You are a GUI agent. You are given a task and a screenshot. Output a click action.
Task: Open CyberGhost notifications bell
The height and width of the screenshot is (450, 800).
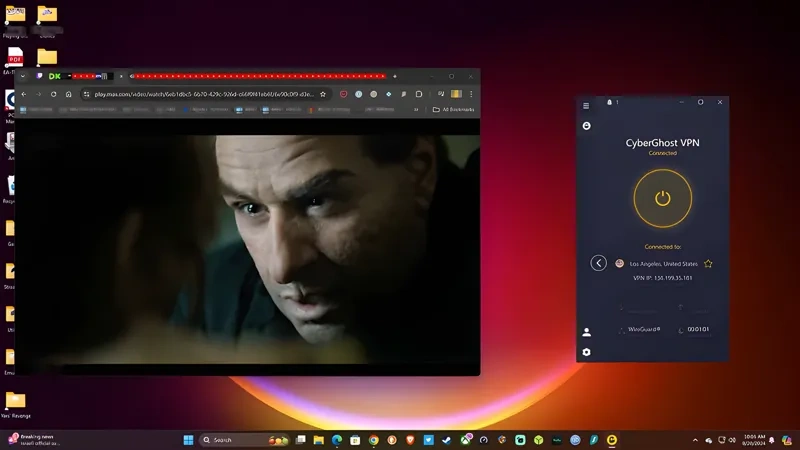click(608, 102)
